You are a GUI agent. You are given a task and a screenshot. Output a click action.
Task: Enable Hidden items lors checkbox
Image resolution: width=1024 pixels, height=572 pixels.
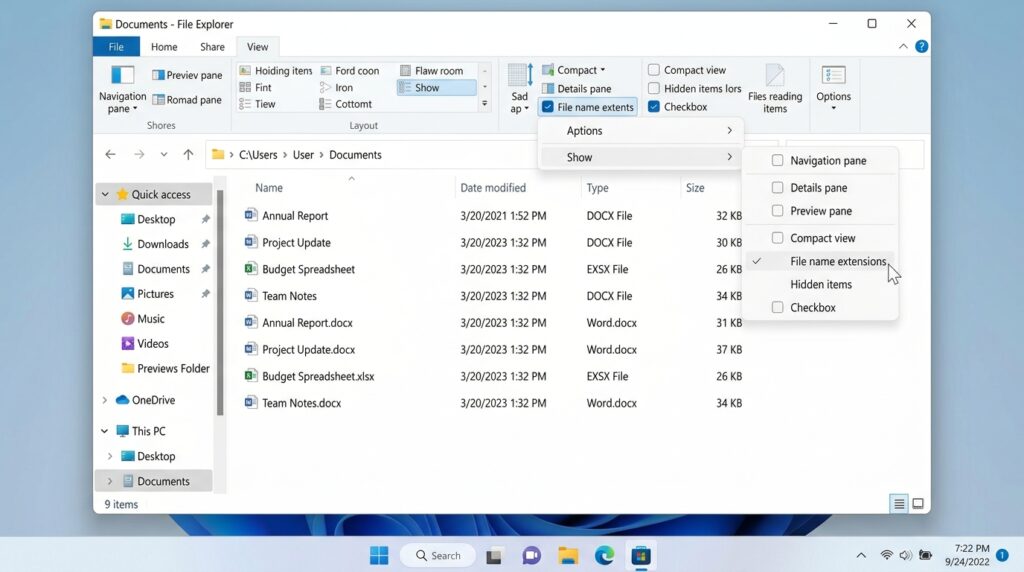click(x=654, y=88)
